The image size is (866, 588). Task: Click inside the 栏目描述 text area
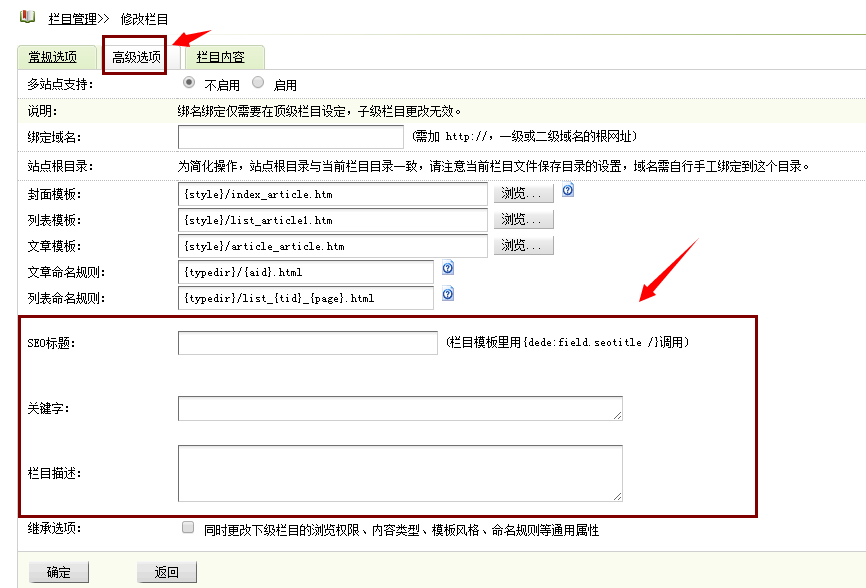(x=400, y=472)
